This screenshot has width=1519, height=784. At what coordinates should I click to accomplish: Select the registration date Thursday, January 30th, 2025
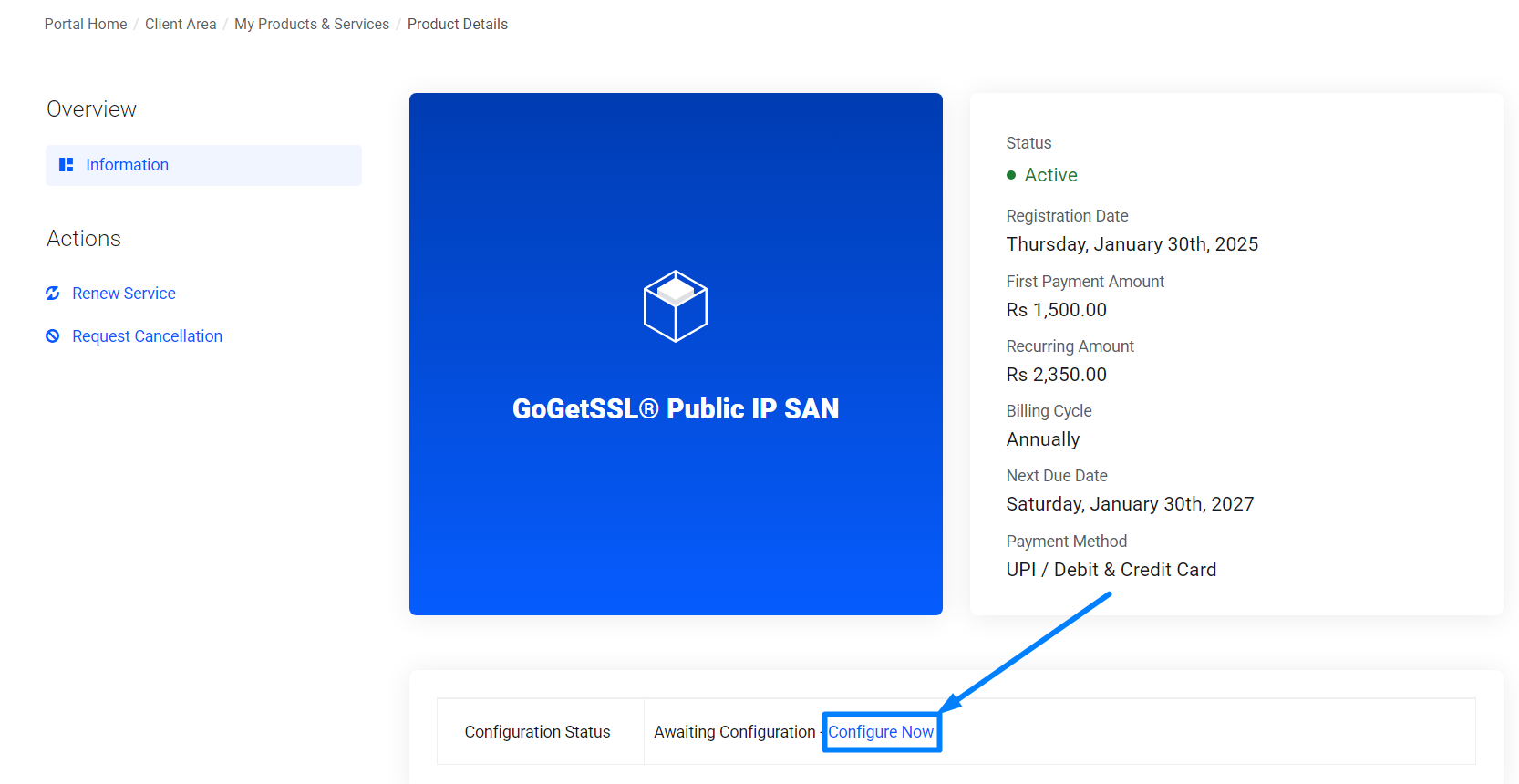coord(1132,244)
